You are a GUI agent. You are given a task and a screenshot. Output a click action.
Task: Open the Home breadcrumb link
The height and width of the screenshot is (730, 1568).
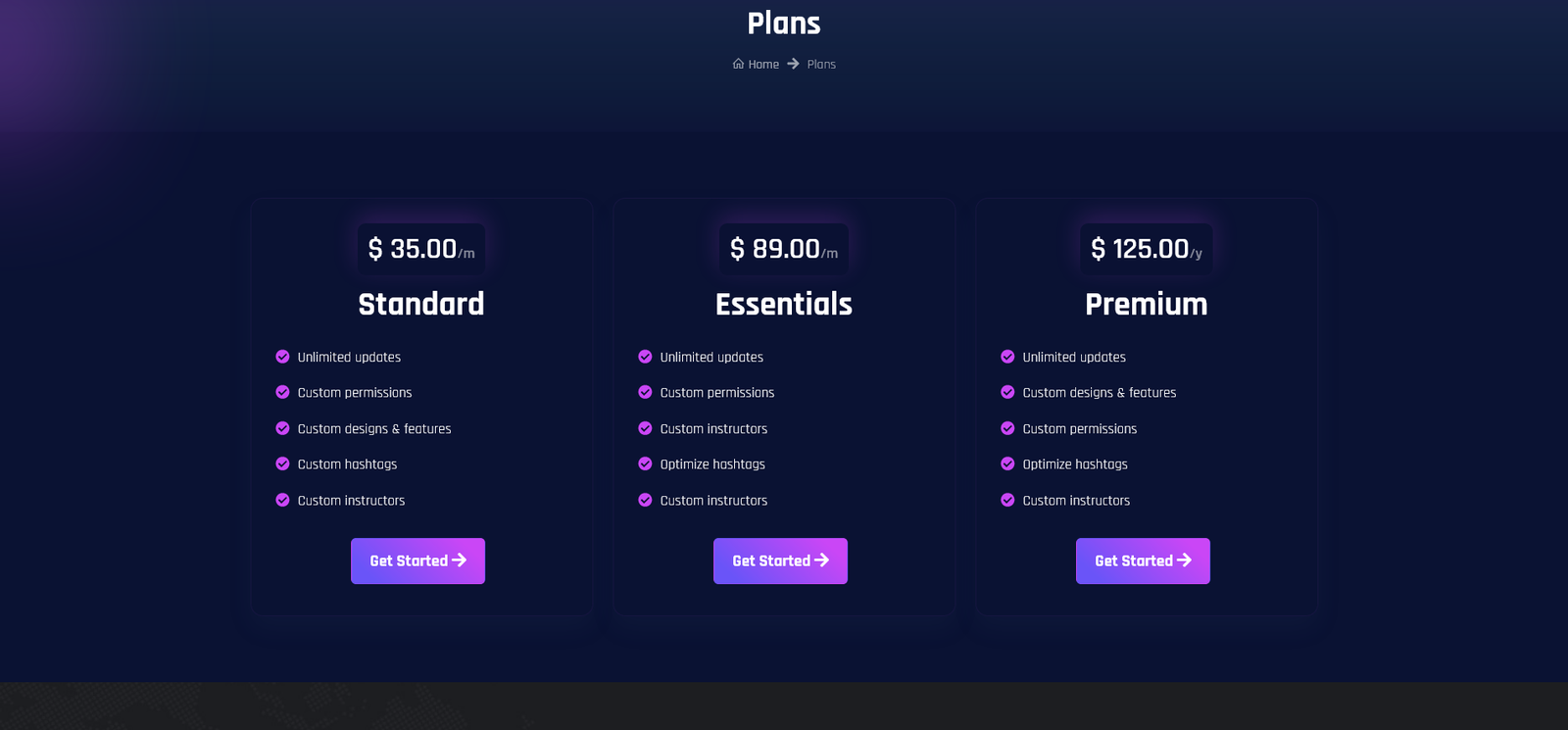(763, 65)
